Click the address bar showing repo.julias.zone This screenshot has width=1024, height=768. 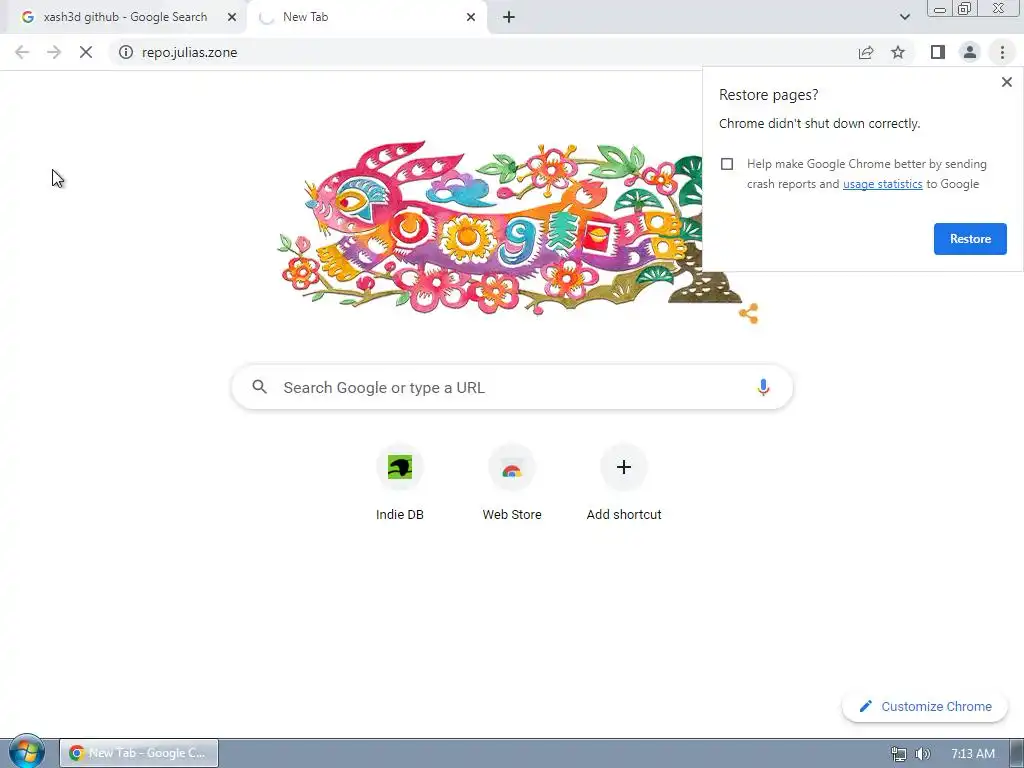(483, 52)
